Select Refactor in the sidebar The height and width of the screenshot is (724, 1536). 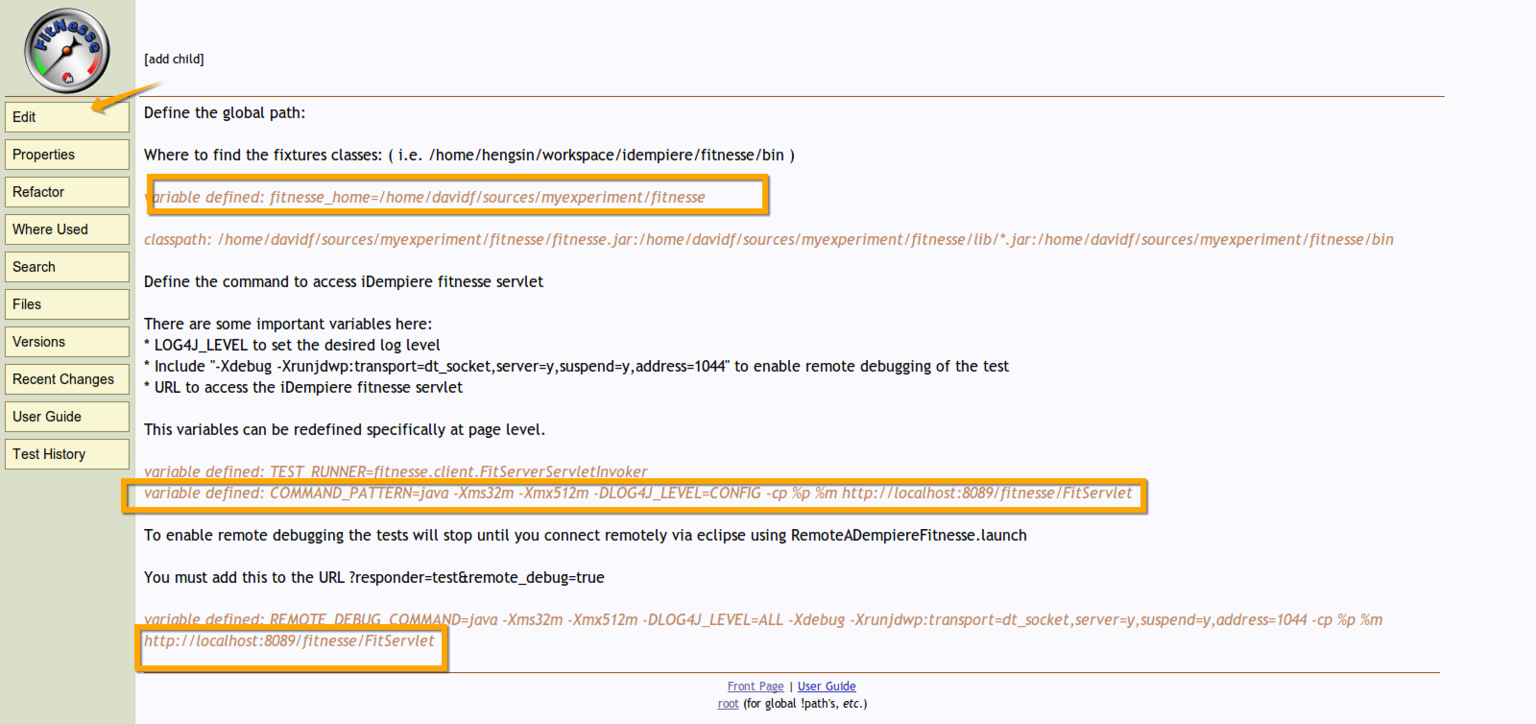pos(67,192)
